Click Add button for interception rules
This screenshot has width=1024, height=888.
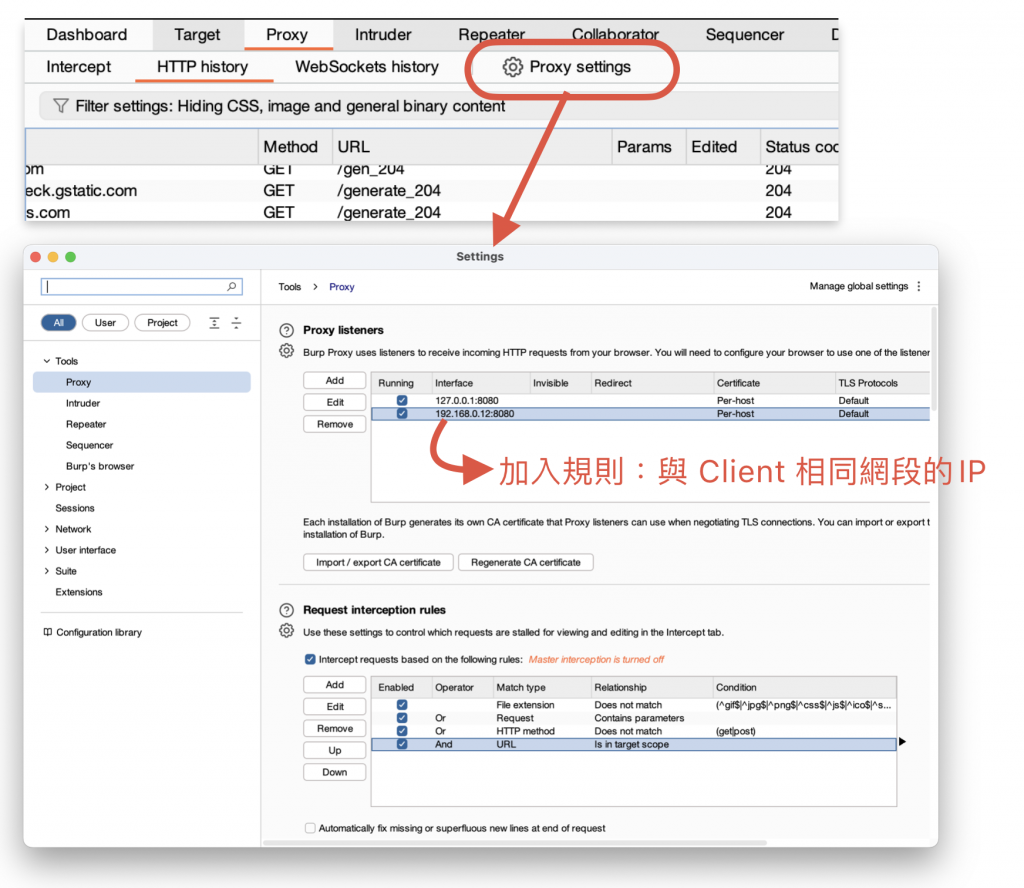(x=335, y=685)
